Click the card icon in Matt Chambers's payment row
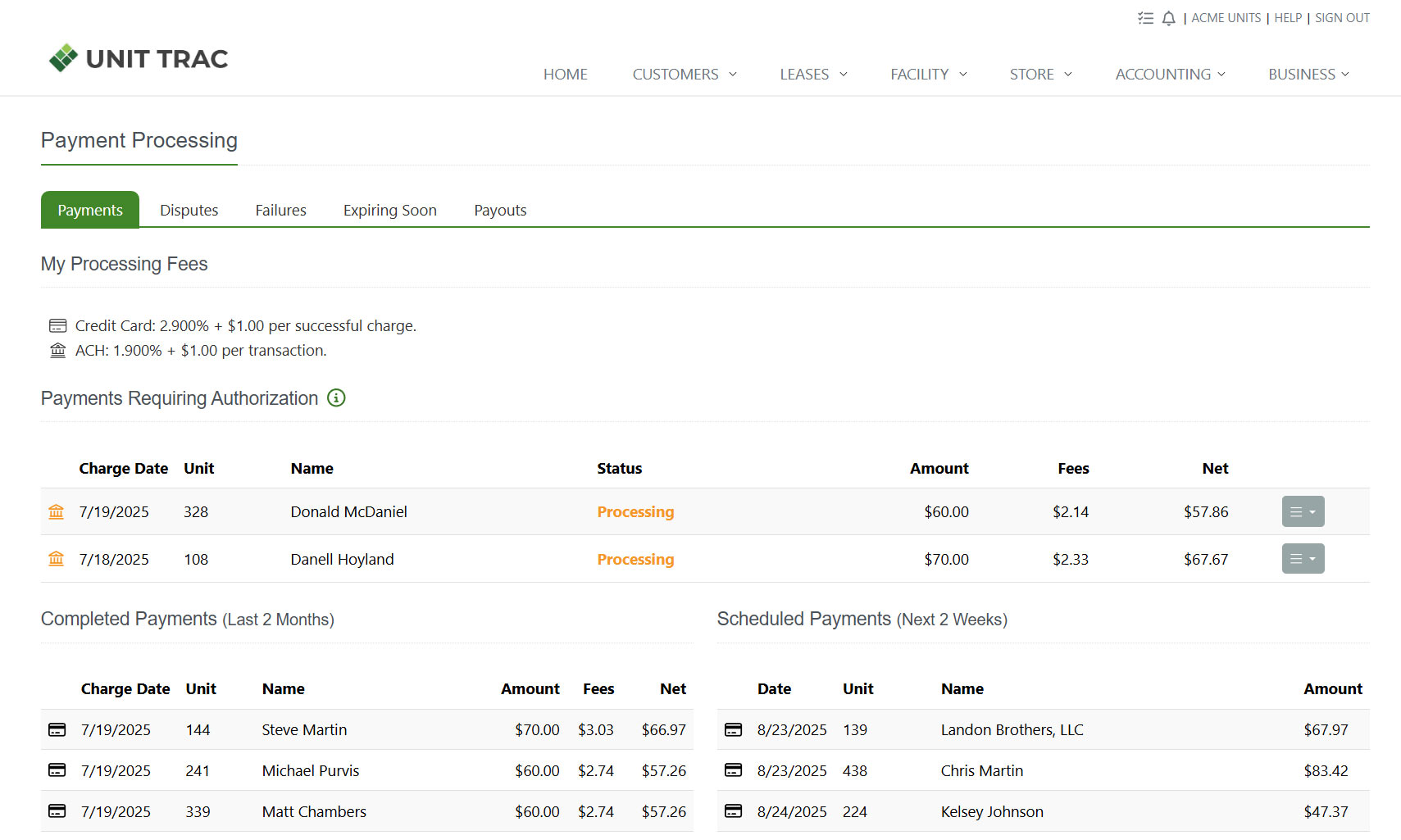Image resolution: width=1401 pixels, height=840 pixels. pyautogui.click(x=57, y=811)
